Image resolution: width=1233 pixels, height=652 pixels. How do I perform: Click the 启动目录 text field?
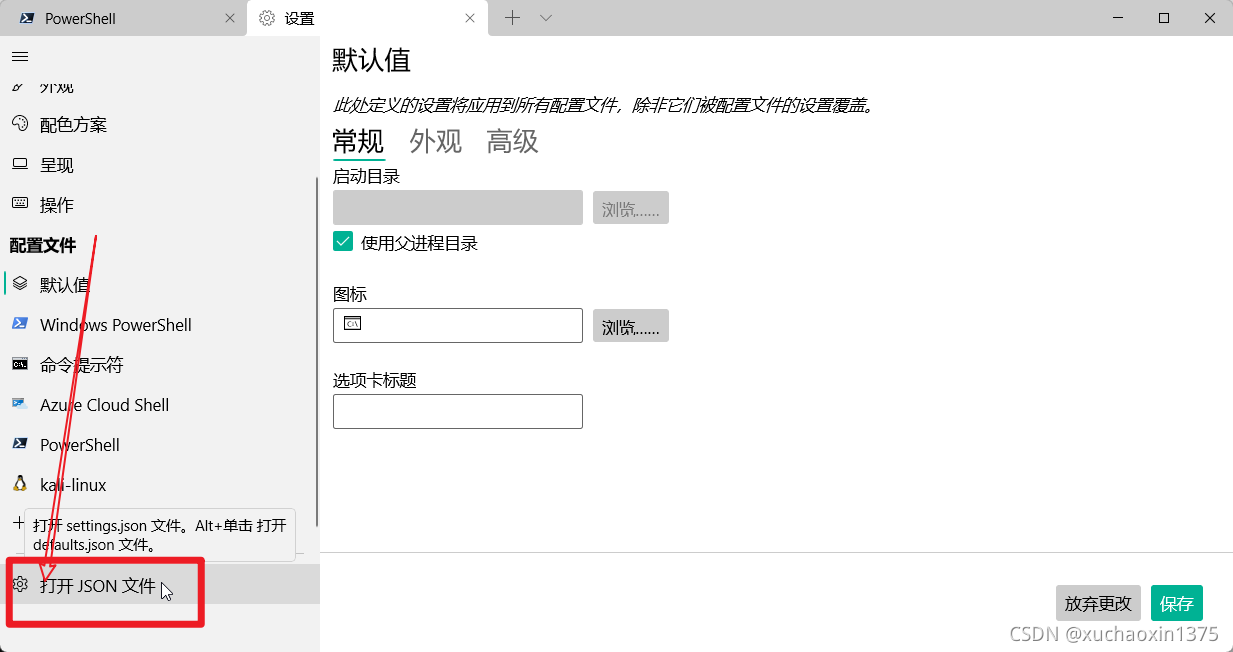pos(458,207)
